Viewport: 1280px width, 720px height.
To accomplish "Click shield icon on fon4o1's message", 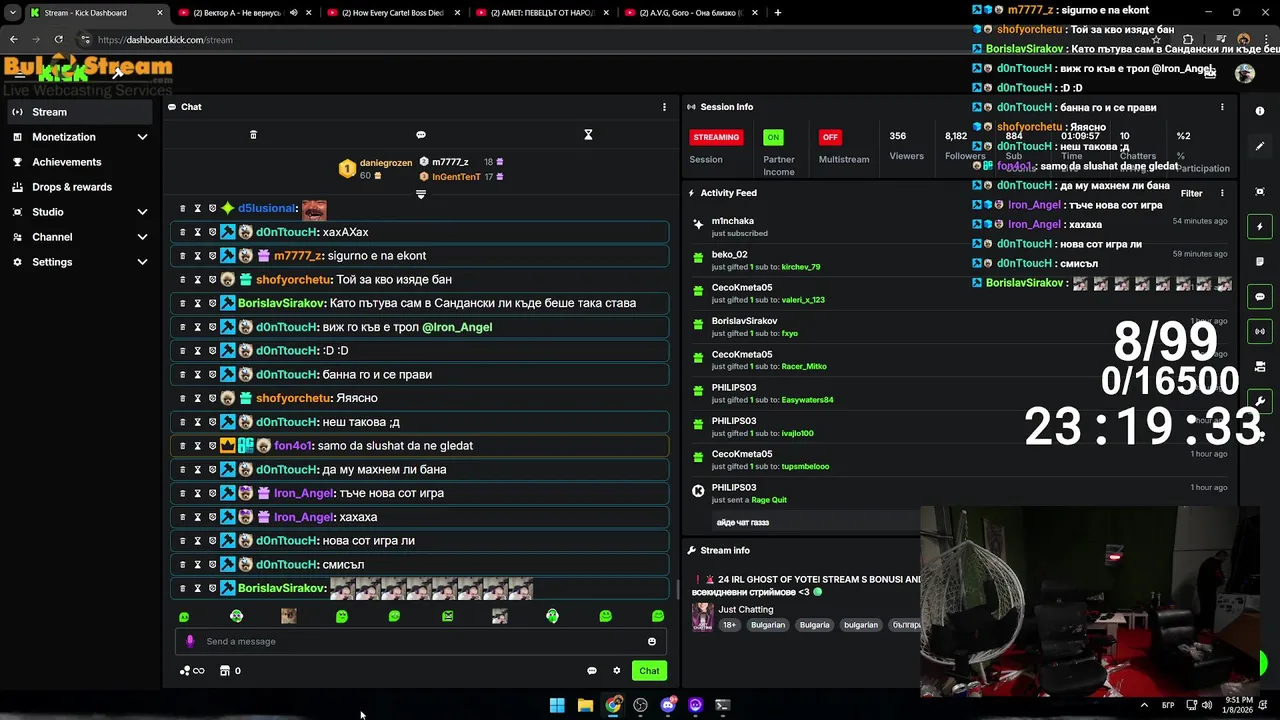I will click(x=212, y=446).
